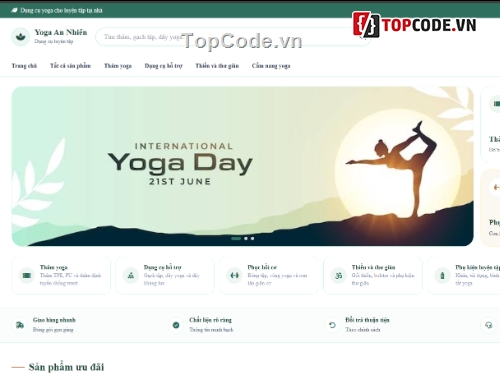Click the pyramid icon in Dụng cụ hỗ trợ category card
Viewport: 500px width, 375px height.
[131, 275]
